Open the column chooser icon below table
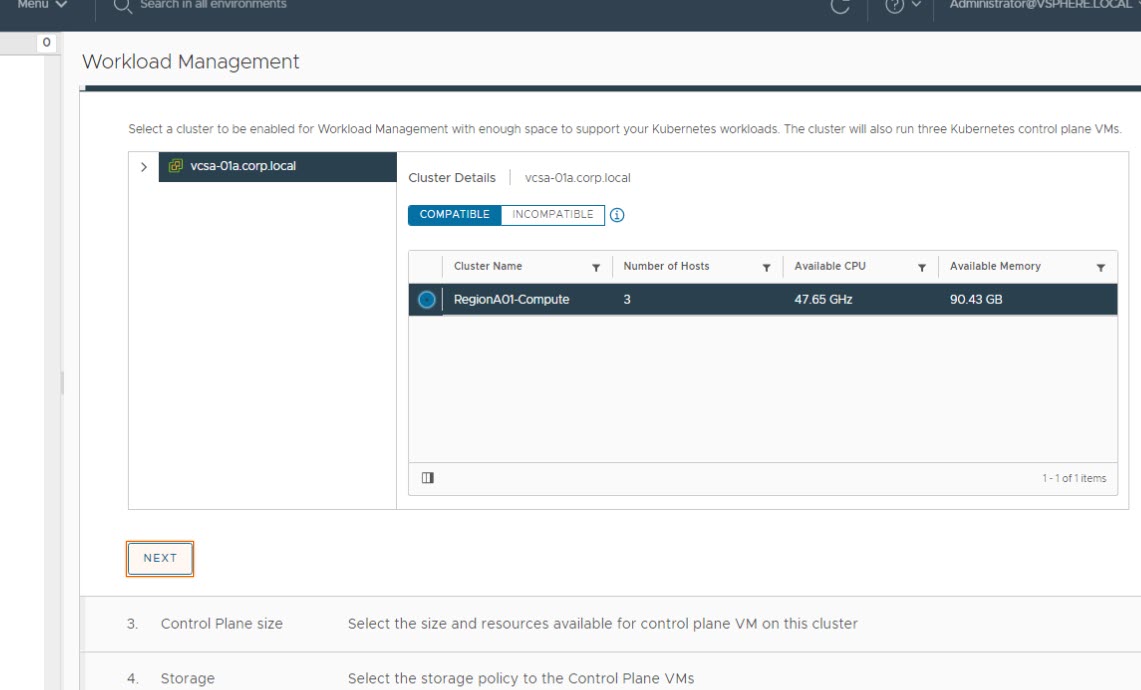1141x690 pixels. pos(428,478)
